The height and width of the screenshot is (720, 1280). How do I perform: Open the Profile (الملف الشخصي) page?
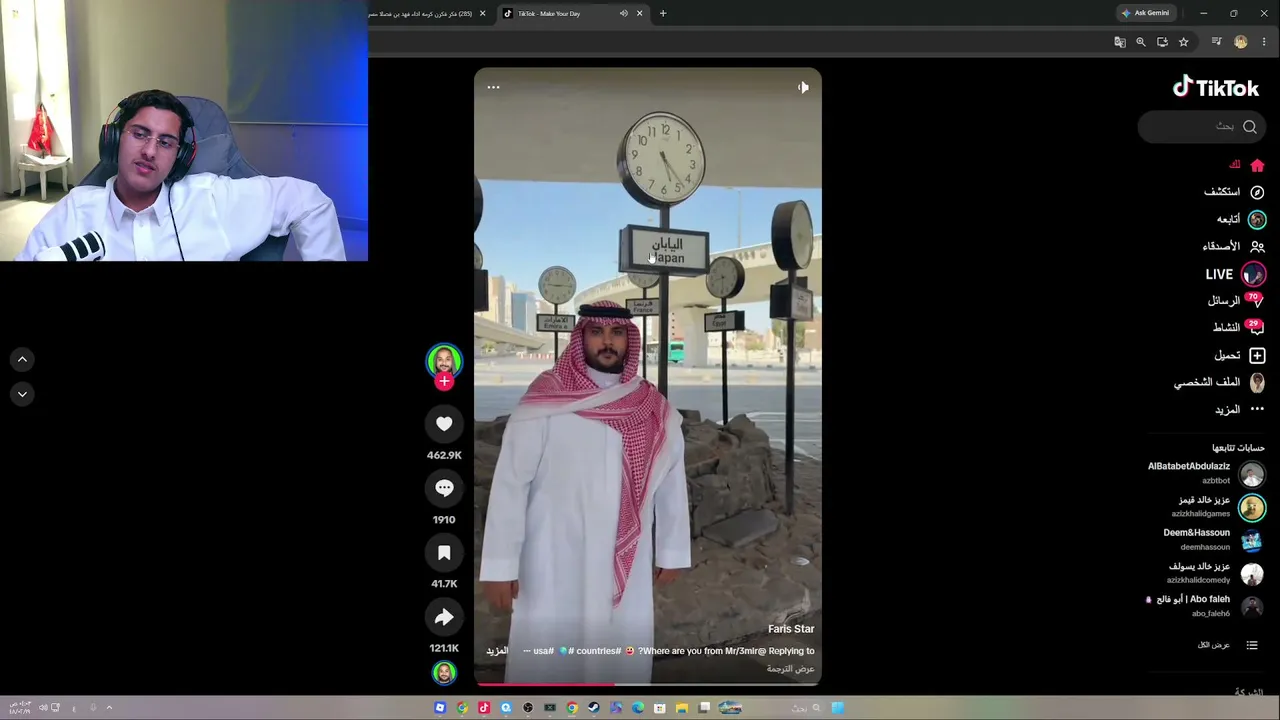[x=1219, y=382]
